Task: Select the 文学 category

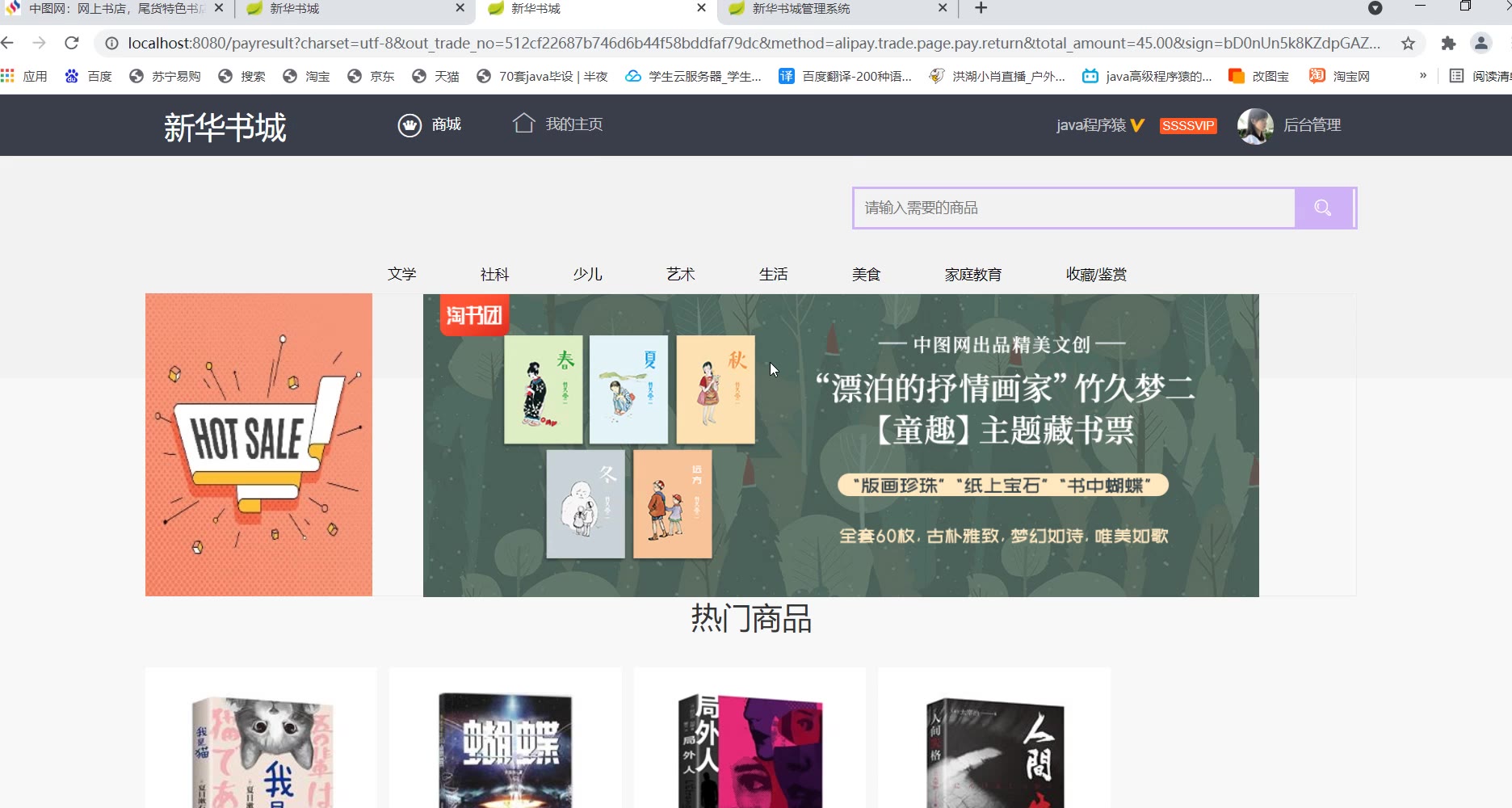Action: [401, 274]
